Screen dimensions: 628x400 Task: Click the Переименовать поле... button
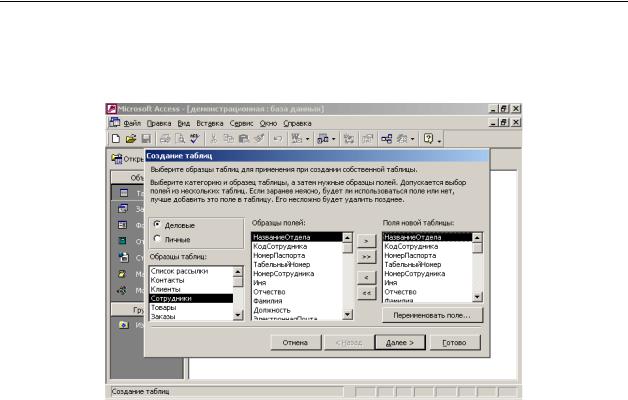[432, 315]
